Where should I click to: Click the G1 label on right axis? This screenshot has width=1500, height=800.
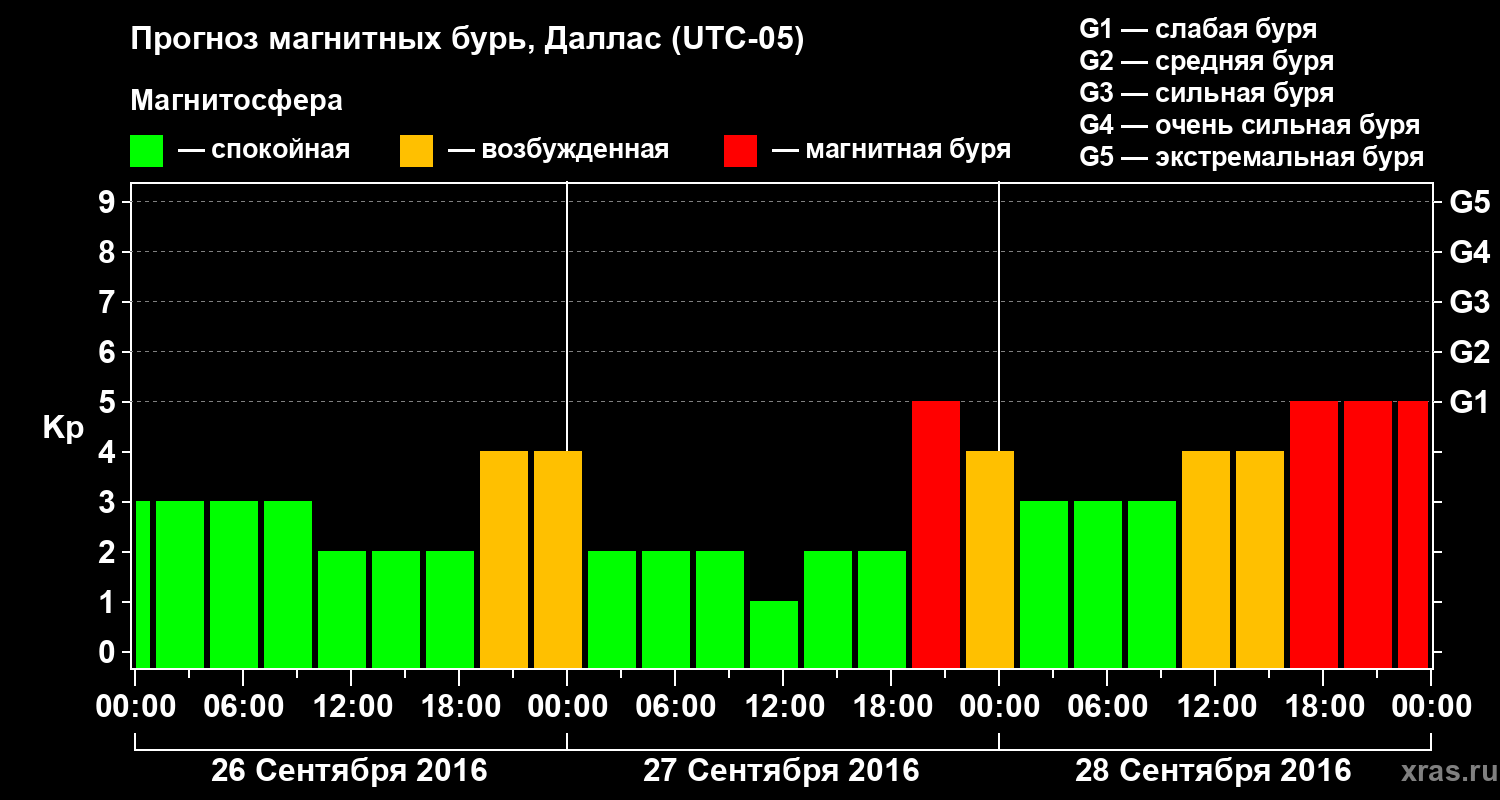(x=1470, y=403)
